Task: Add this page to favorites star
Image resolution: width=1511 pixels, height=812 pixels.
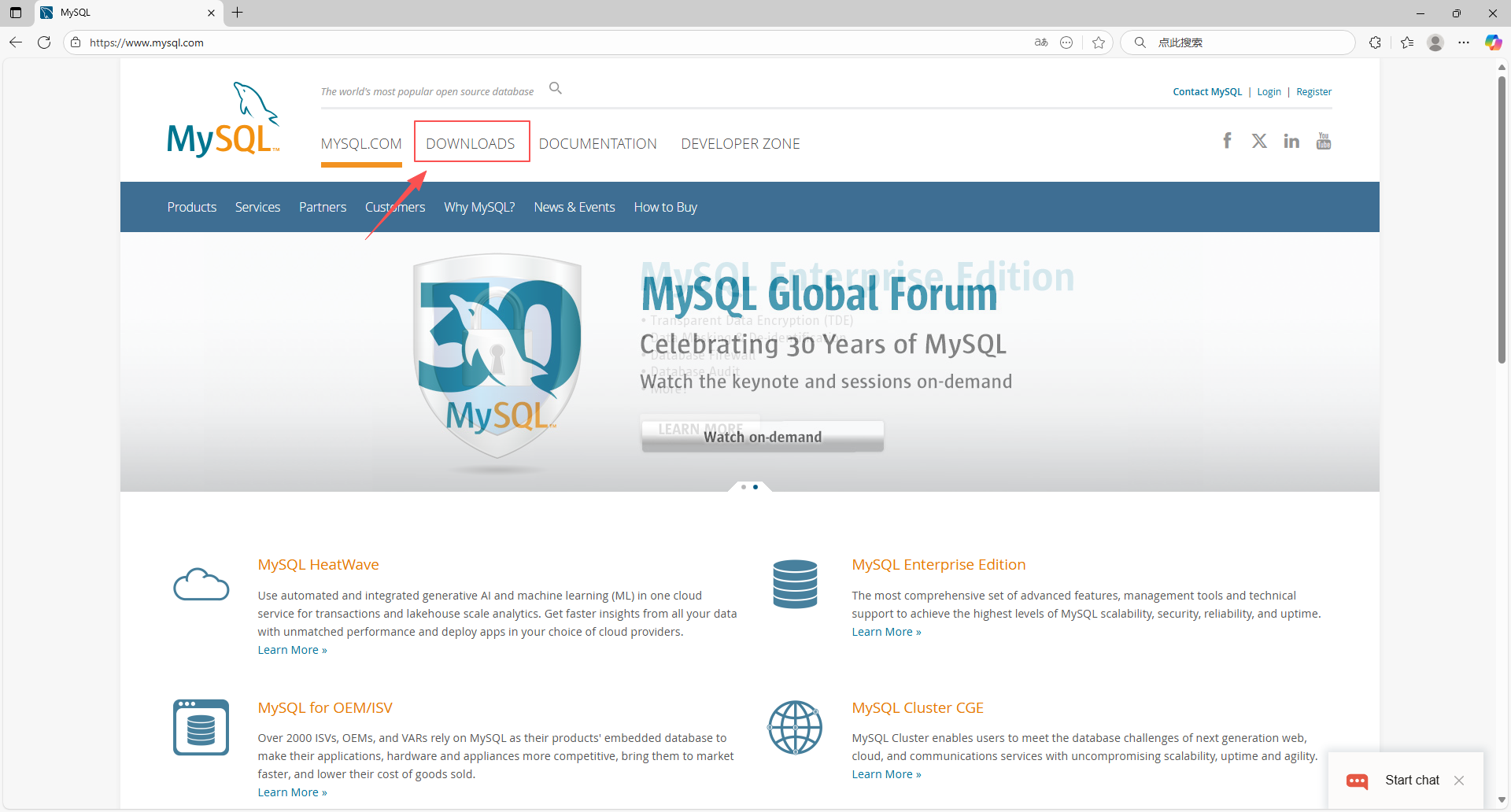Action: pos(1099,42)
